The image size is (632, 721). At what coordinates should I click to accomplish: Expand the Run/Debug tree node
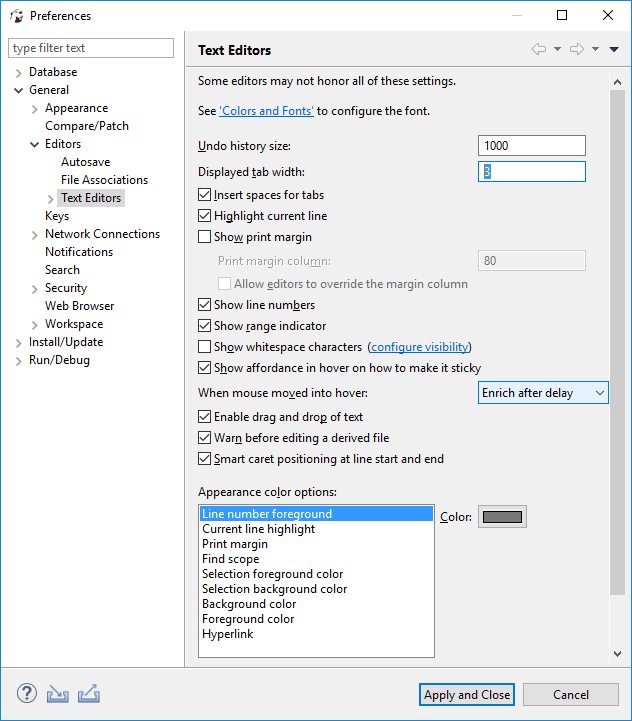click(x=18, y=361)
